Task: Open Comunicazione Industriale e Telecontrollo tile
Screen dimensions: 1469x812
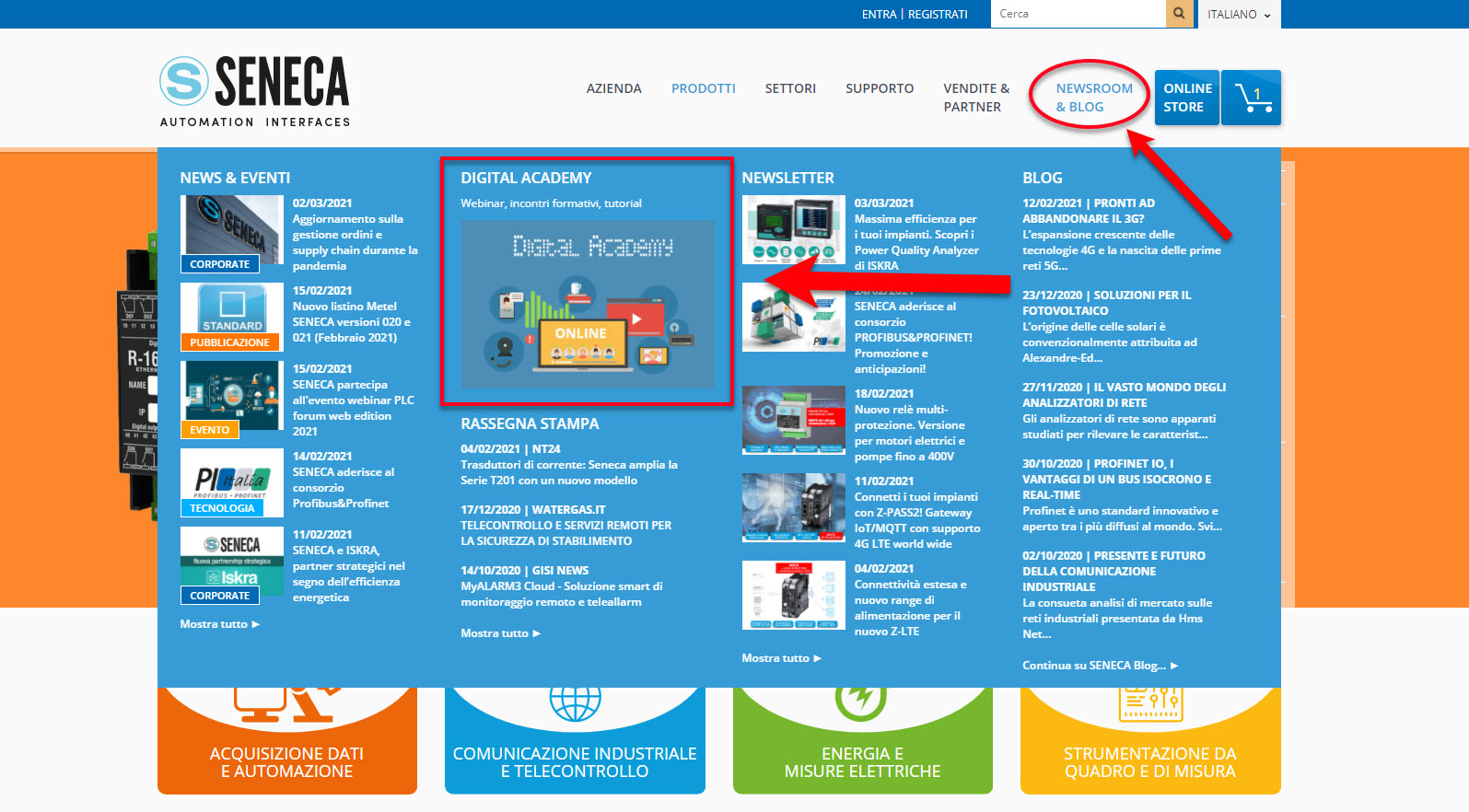Action: point(575,741)
